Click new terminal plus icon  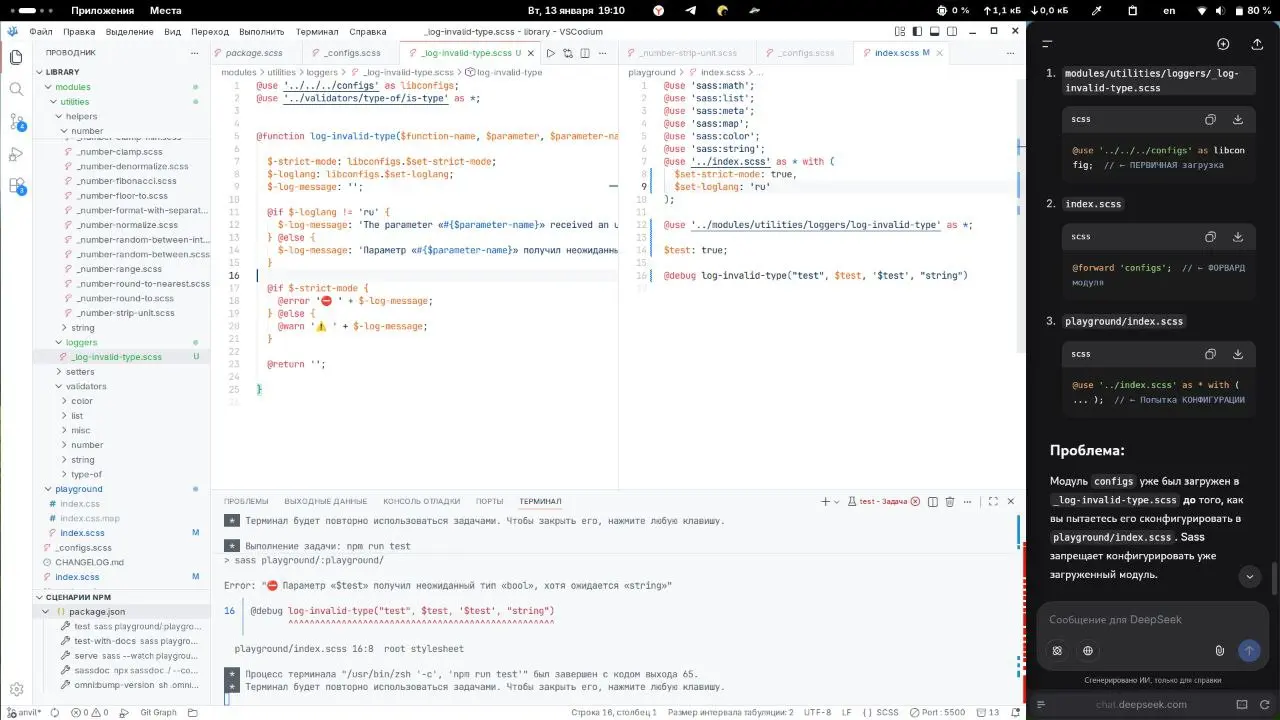click(825, 501)
